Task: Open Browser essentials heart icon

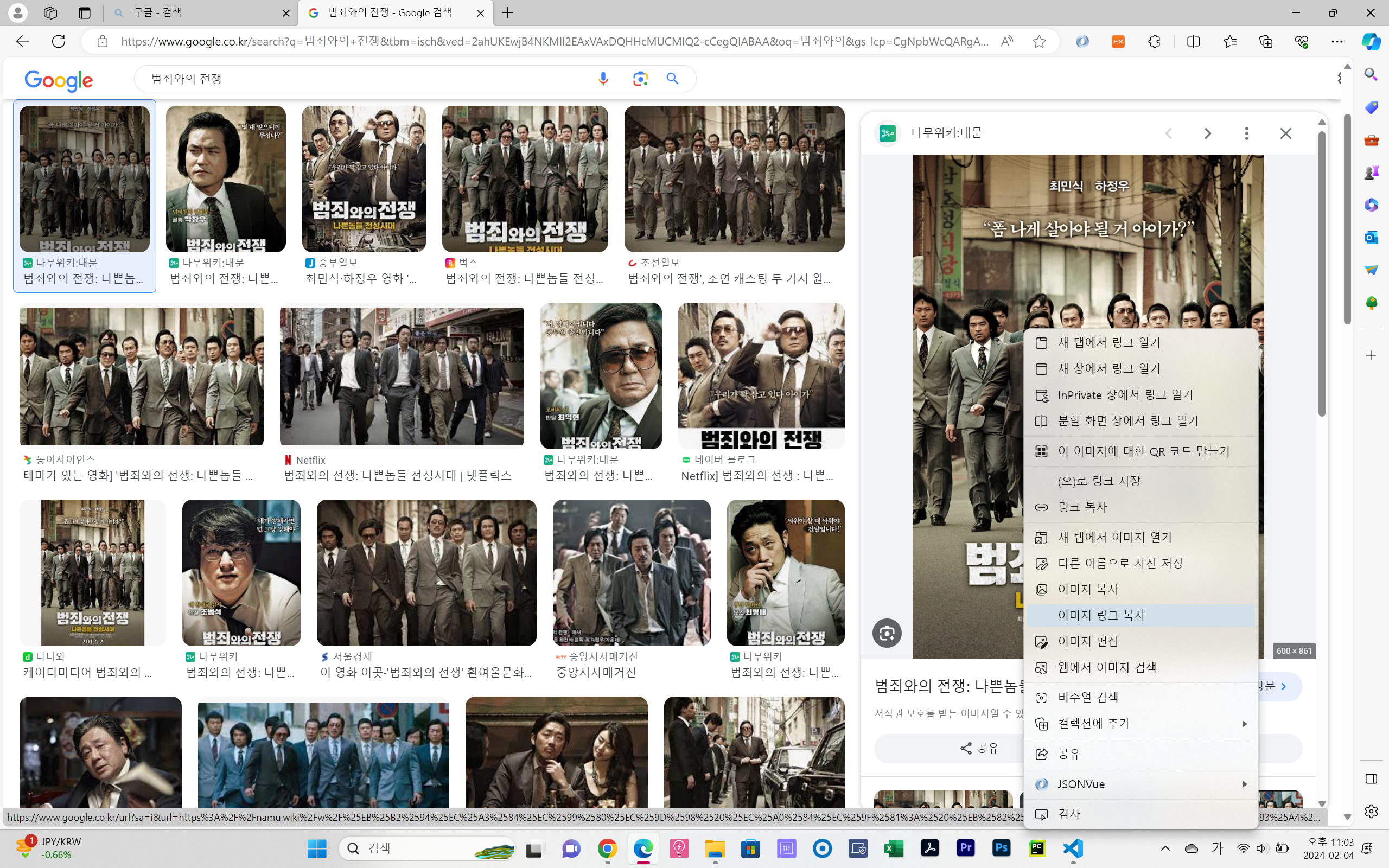Action: (x=1301, y=41)
